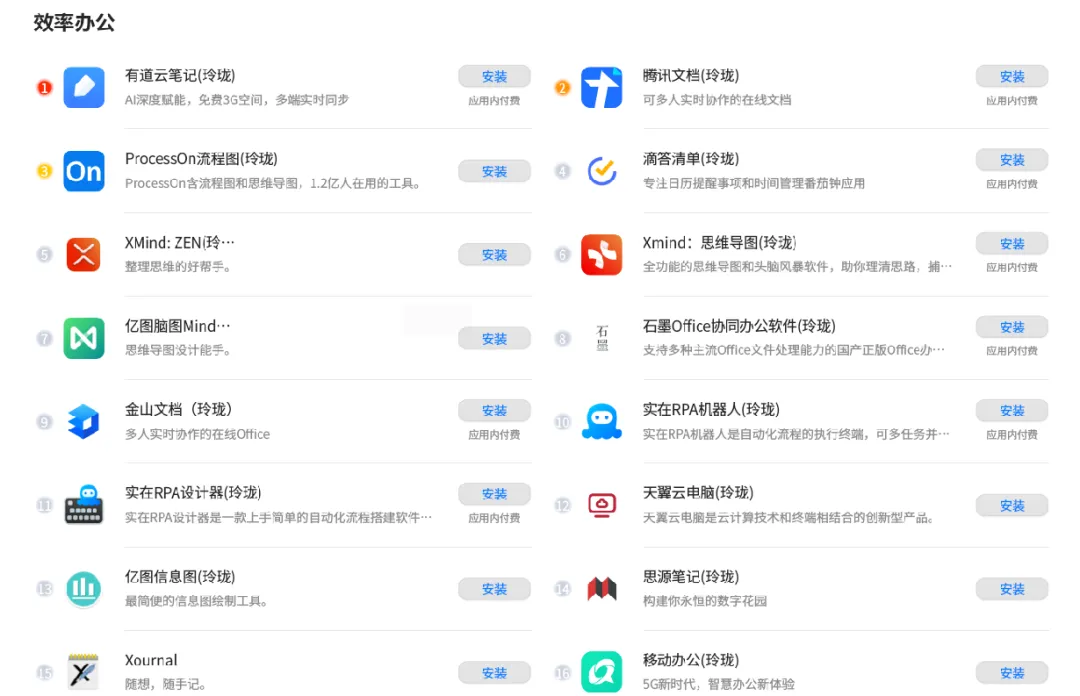
Task: Click description 构建你永恒的数字花园
Action: click(705, 601)
